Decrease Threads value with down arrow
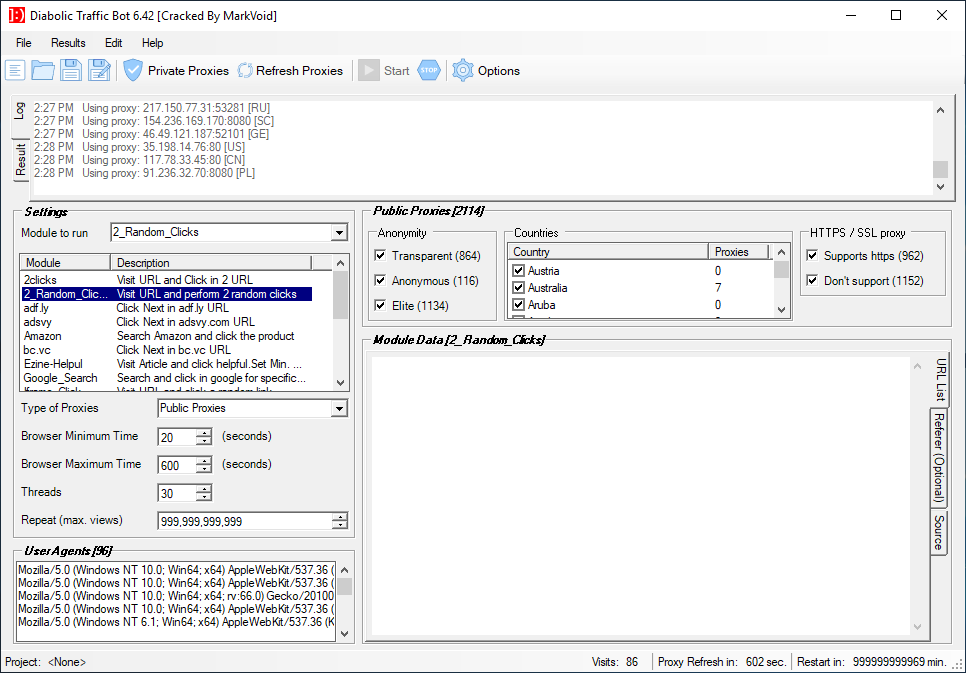The width and height of the screenshot is (966, 673). click(x=204, y=497)
